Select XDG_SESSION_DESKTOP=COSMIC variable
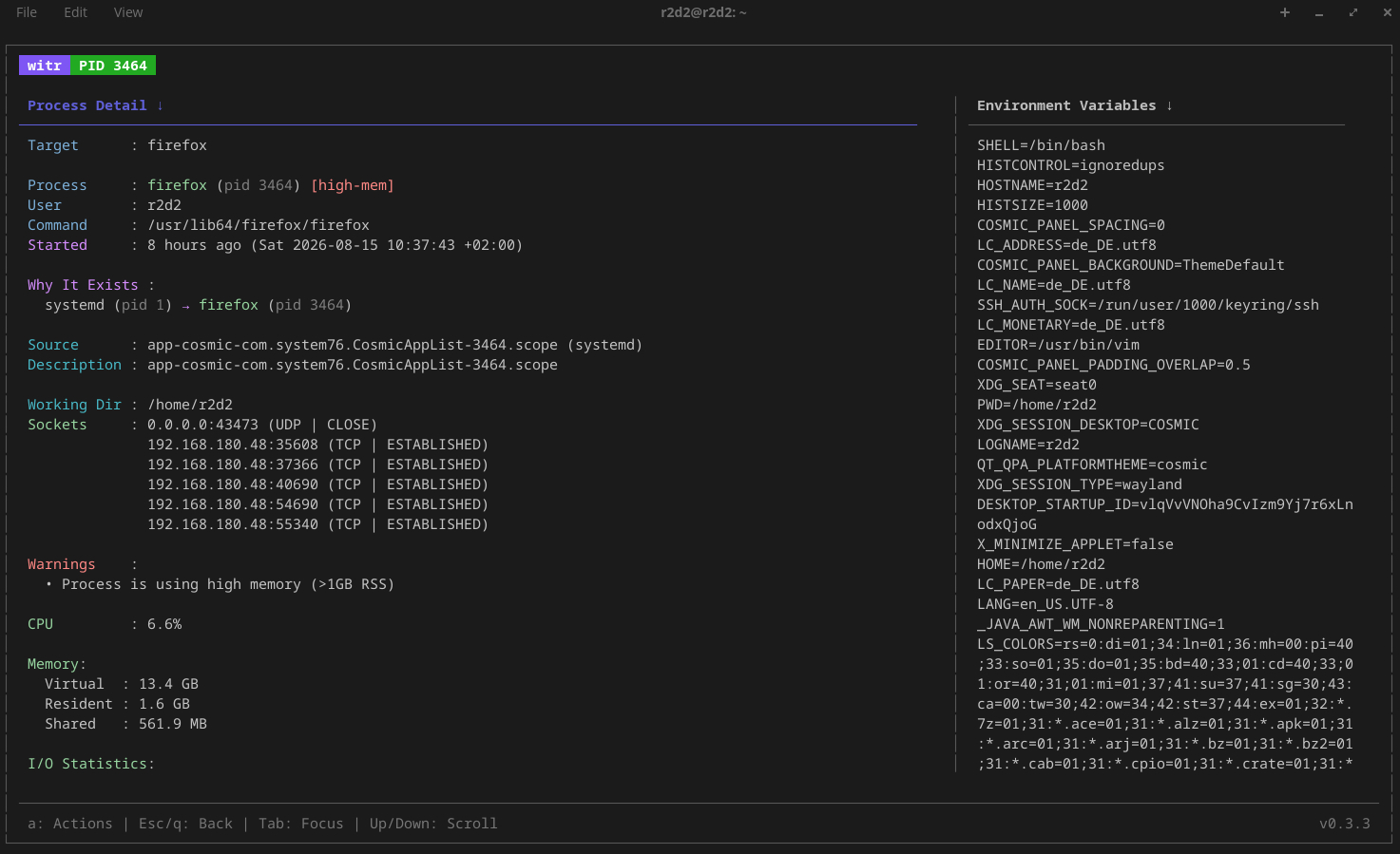Screen dimensions: 1400x854 pos(1088,425)
